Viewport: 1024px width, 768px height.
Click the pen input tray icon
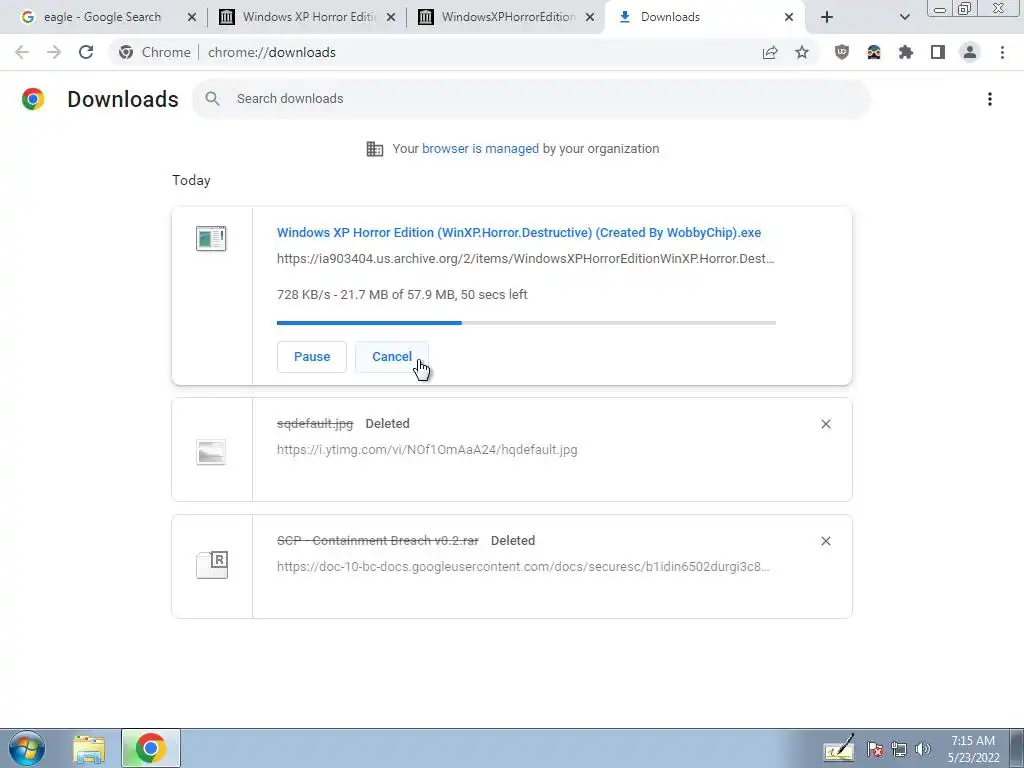click(839, 748)
